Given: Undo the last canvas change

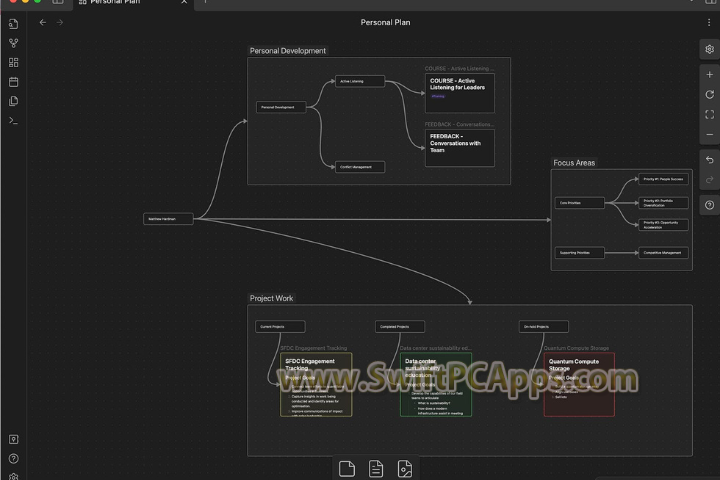Looking at the screenshot, I should 709,159.
